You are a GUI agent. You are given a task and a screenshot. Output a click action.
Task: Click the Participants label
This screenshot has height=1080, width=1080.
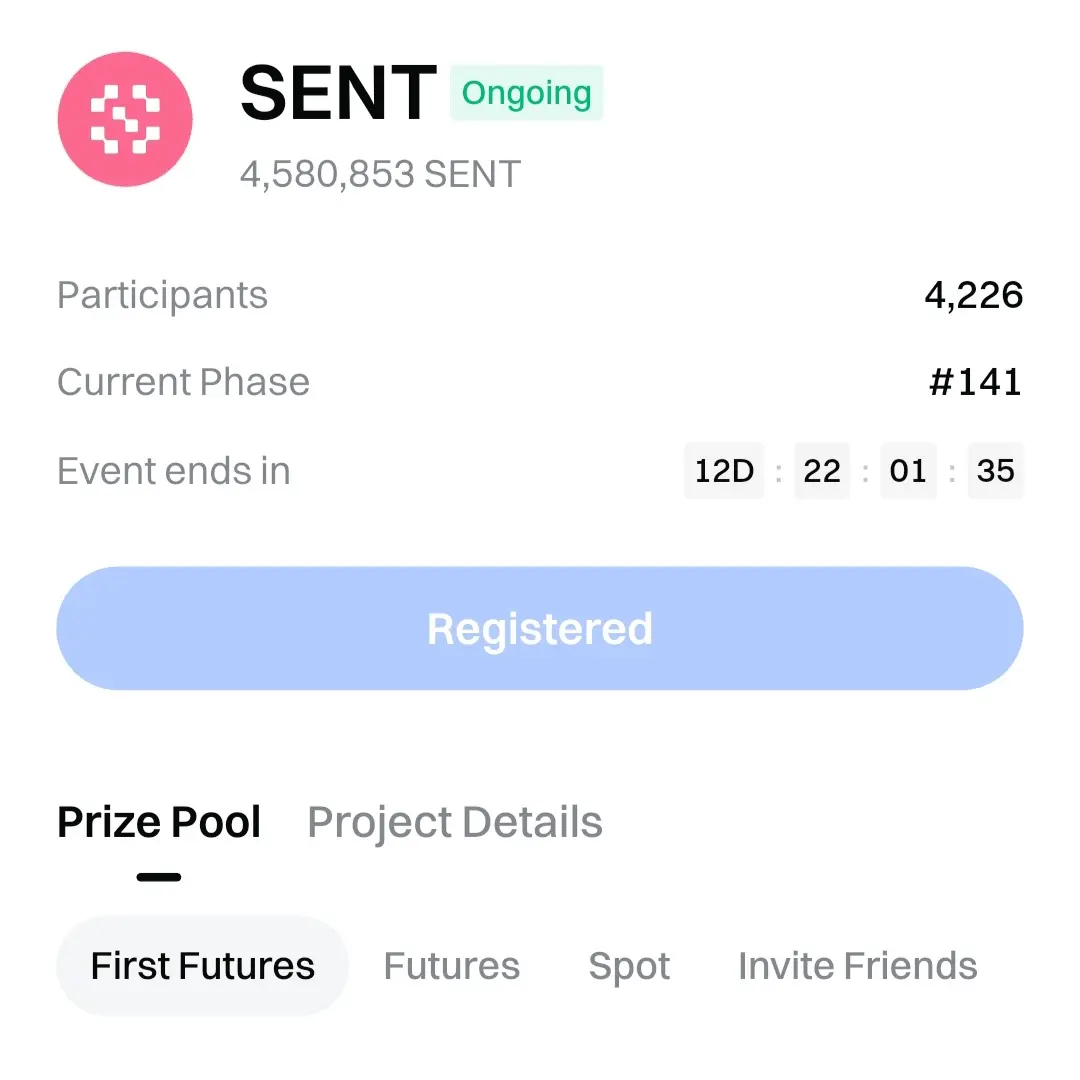[162, 295]
